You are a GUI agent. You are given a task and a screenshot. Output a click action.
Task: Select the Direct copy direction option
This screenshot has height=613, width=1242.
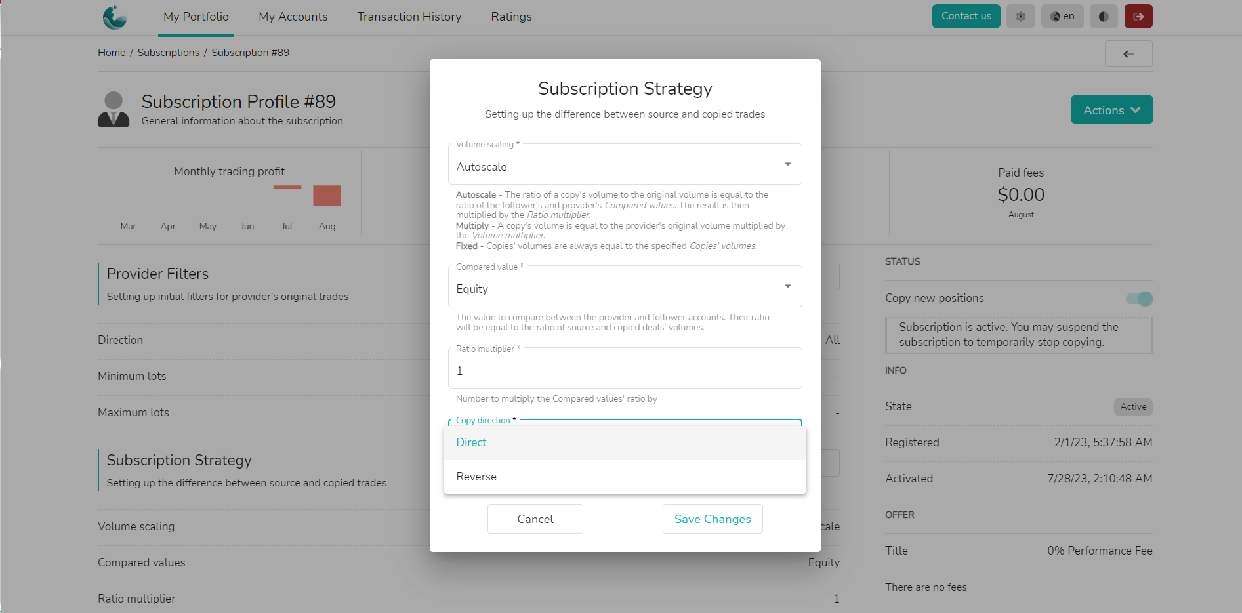625,442
